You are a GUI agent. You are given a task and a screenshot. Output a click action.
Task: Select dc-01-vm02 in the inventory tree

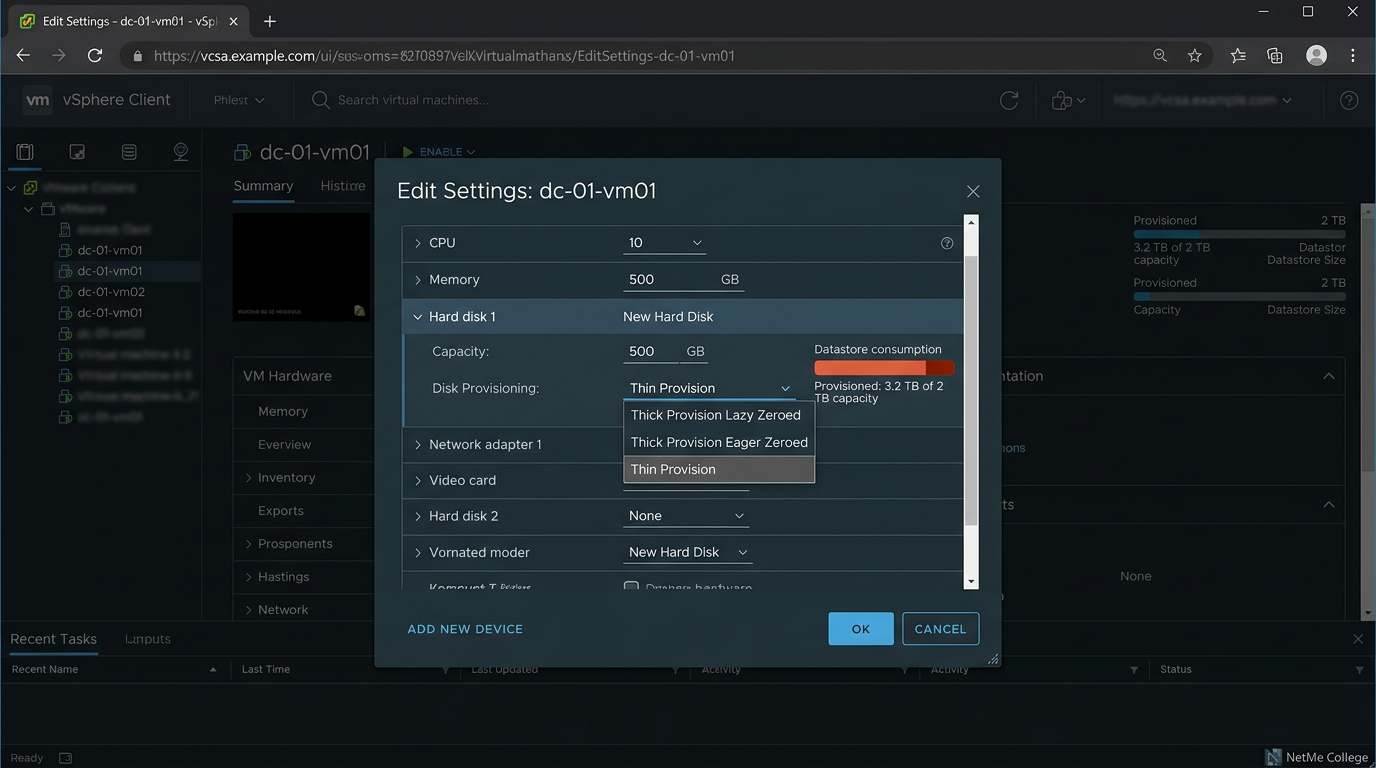(111, 292)
